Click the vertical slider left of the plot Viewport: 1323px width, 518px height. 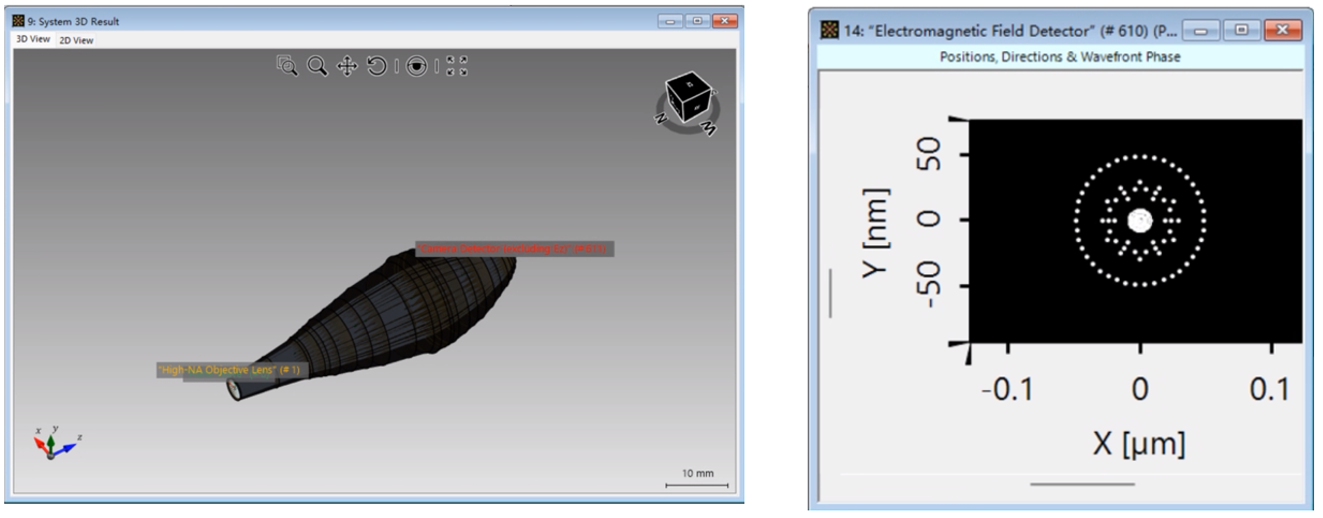[831, 292]
